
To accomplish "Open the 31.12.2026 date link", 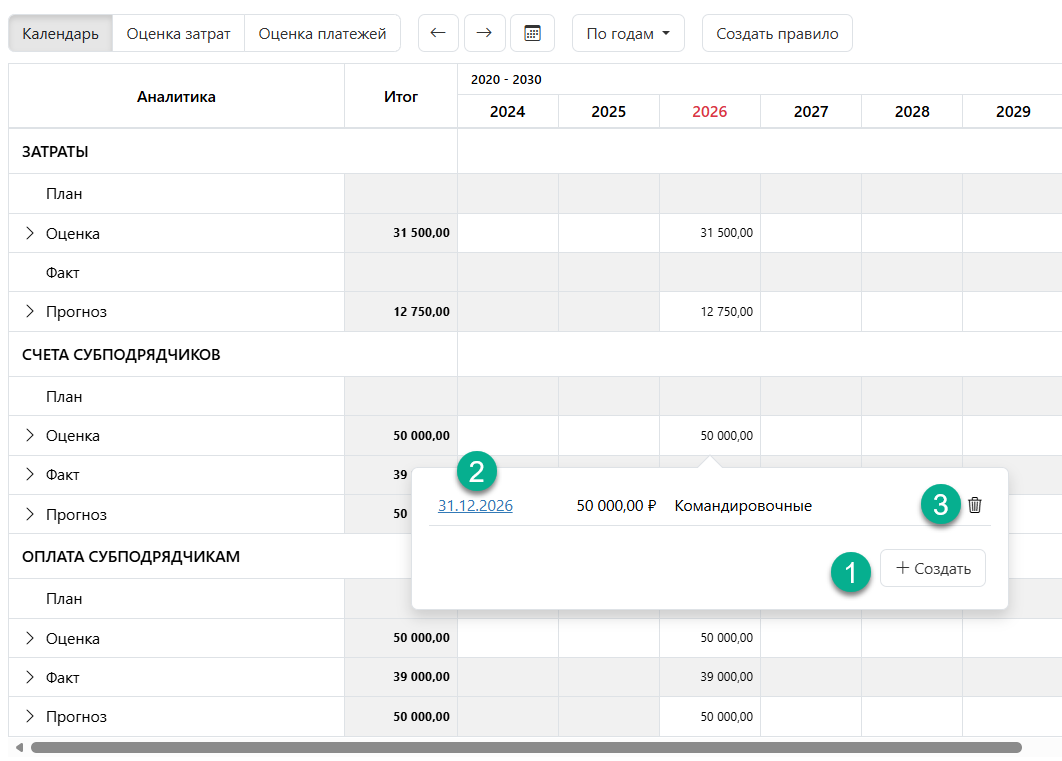I will pos(475,506).
